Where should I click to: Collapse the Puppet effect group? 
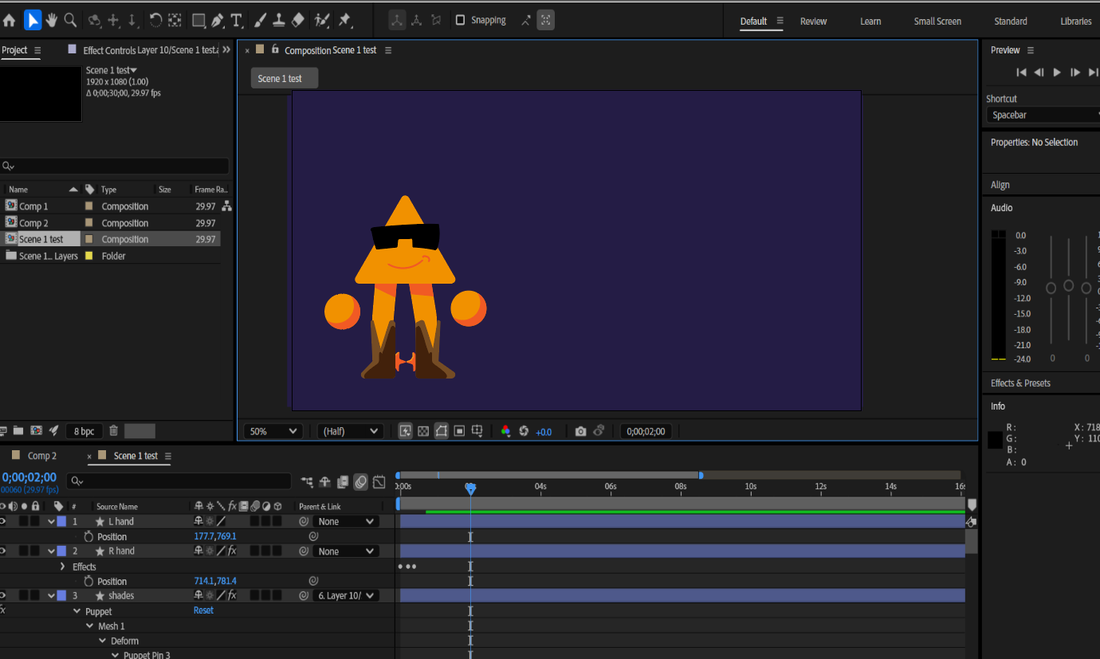(76, 611)
